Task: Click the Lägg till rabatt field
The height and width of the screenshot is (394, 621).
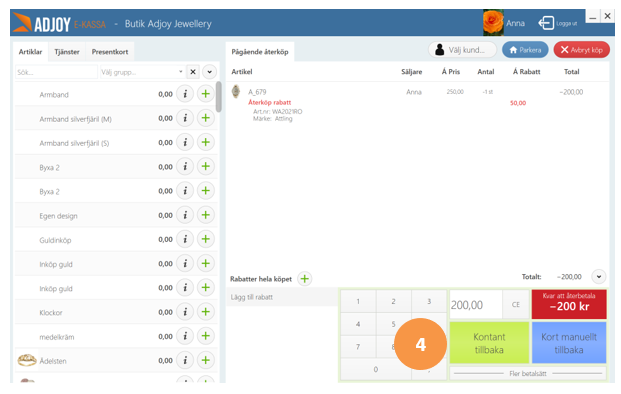Action: 282,297
